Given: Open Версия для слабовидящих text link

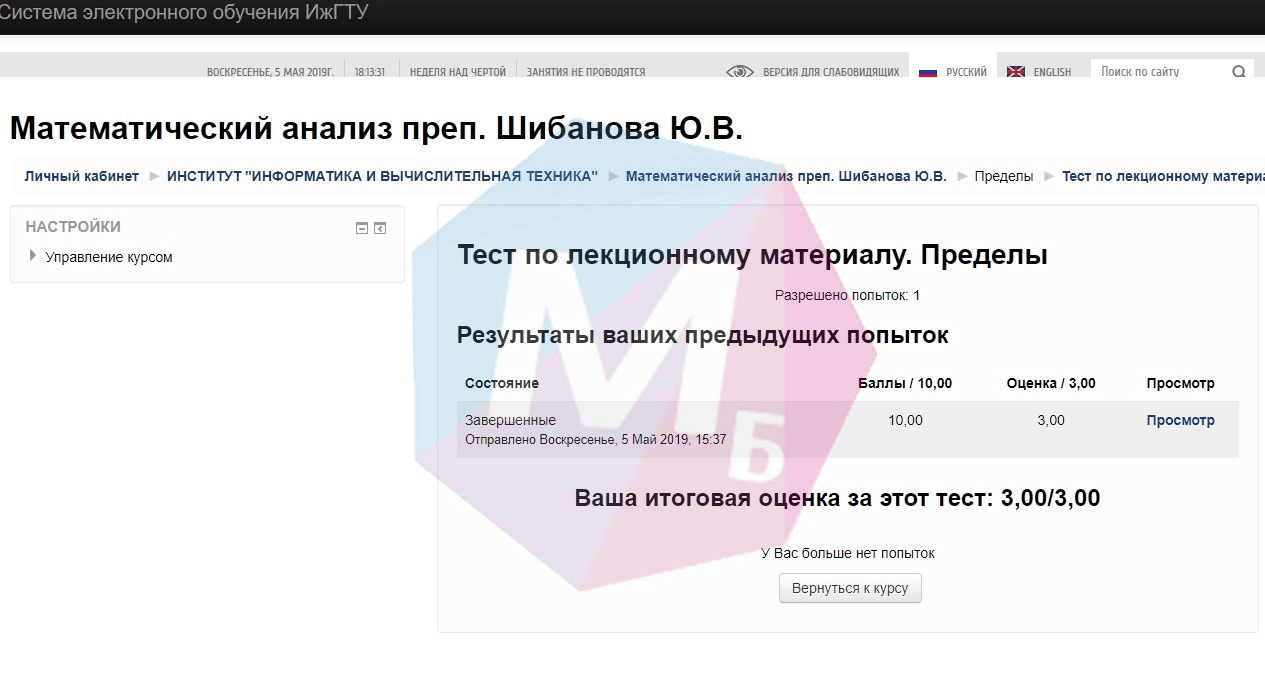Looking at the screenshot, I should [x=830, y=72].
